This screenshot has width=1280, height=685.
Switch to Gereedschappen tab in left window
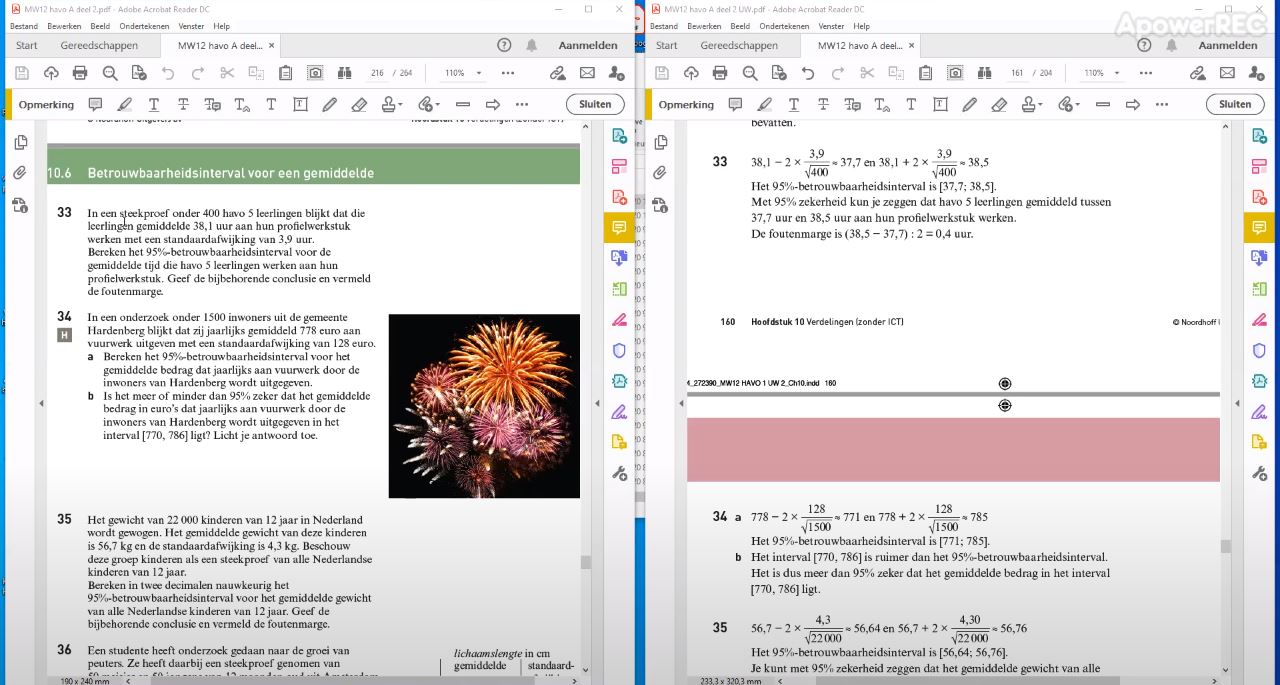click(99, 45)
